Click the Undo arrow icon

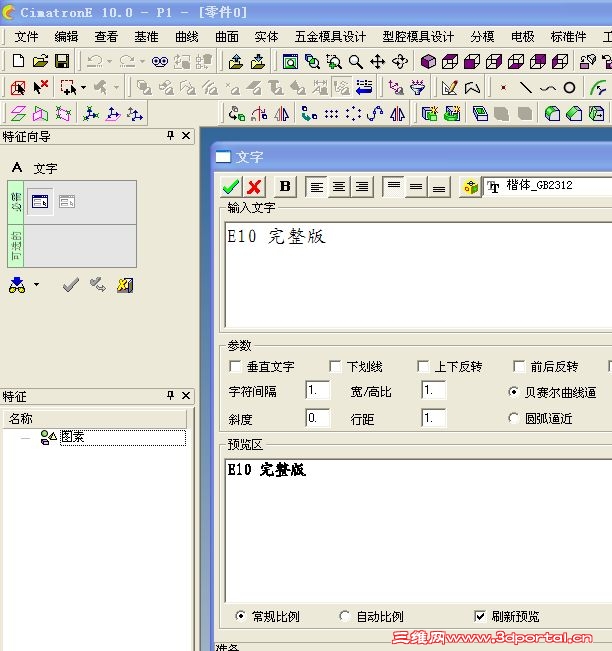click(95, 61)
